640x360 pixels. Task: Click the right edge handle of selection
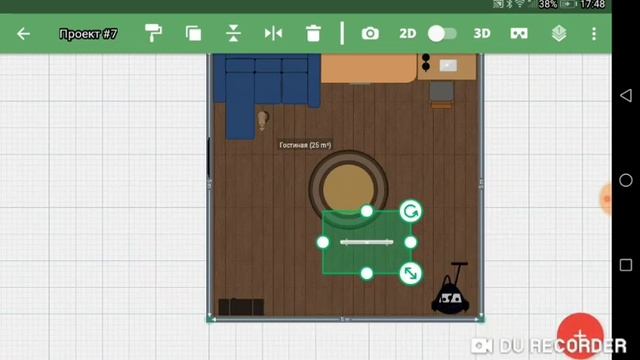pos(410,242)
